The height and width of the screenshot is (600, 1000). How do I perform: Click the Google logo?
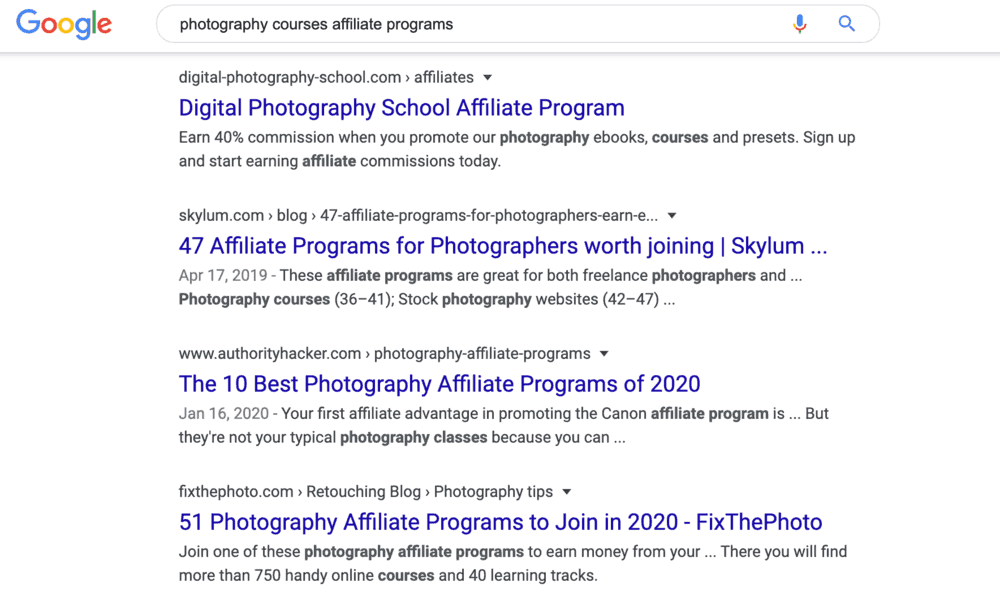pyautogui.click(x=63, y=24)
